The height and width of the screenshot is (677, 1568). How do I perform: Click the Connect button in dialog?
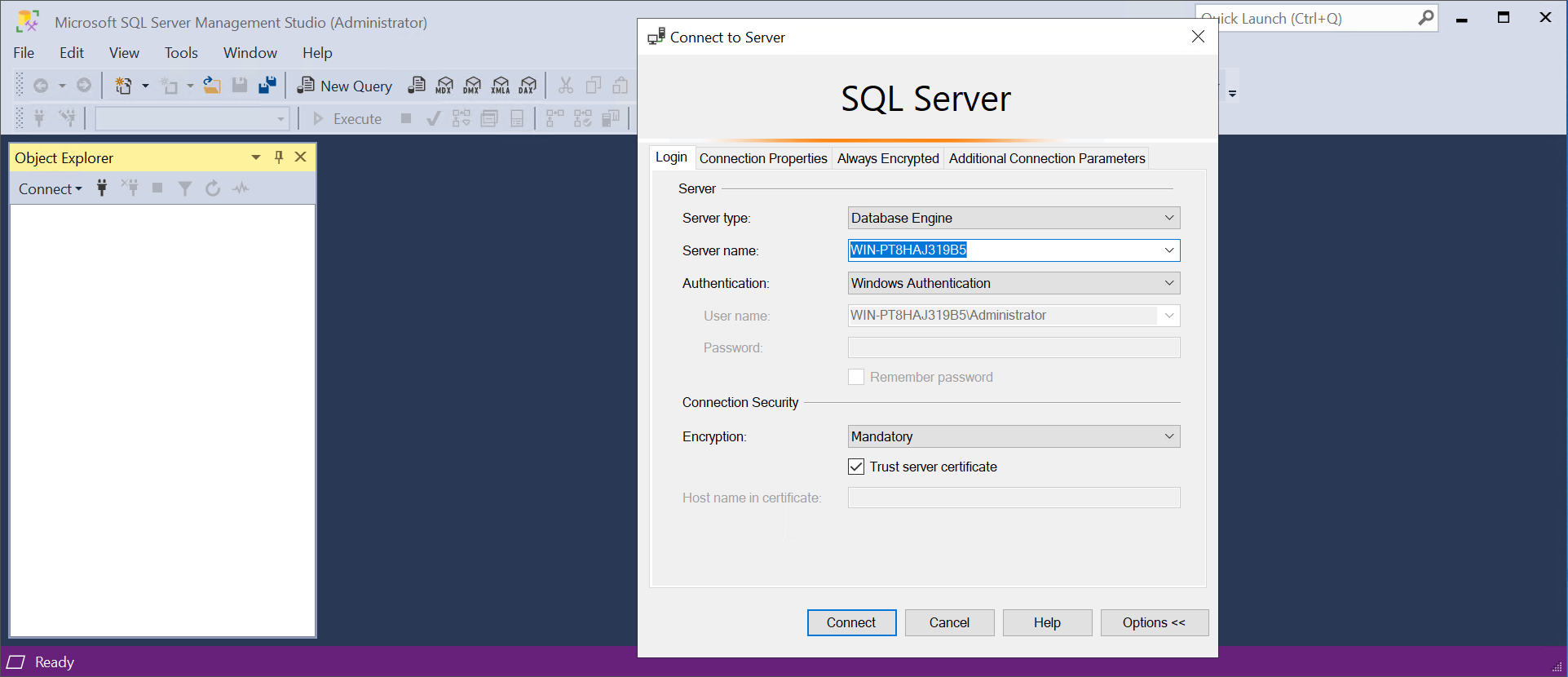point(851,622)
